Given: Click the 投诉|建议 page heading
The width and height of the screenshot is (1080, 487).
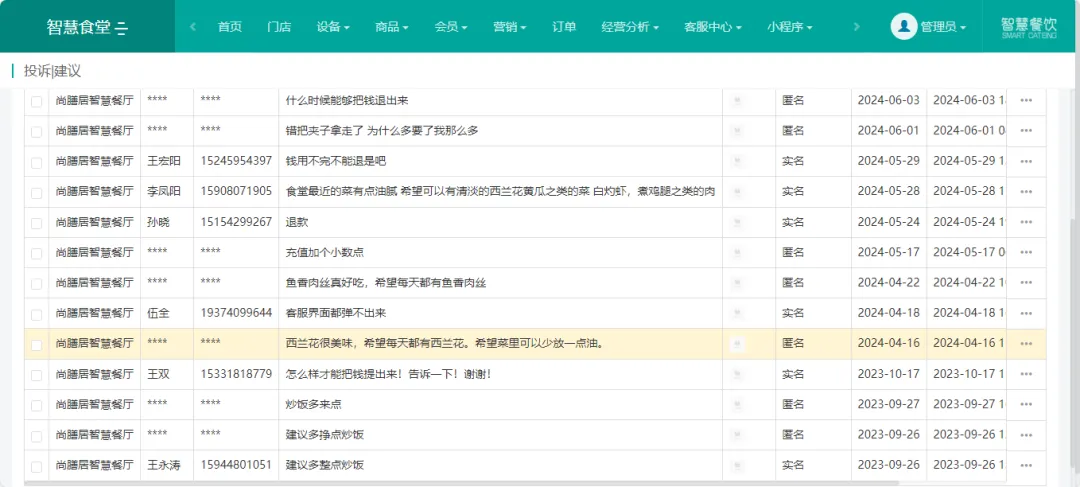Looking at the screenshot, I should coord(52,71).
